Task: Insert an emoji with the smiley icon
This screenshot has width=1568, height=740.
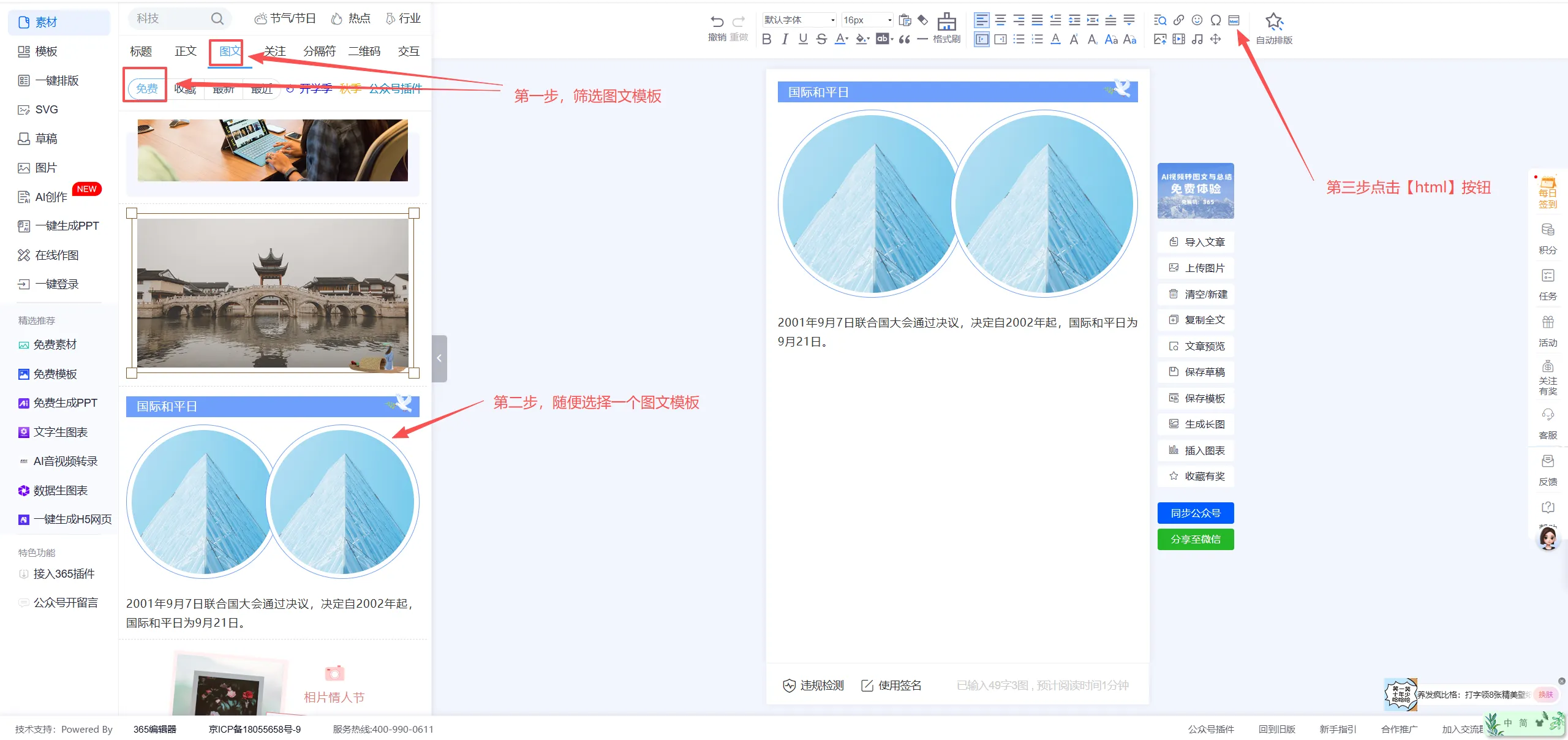Action: coord(1197,20)
